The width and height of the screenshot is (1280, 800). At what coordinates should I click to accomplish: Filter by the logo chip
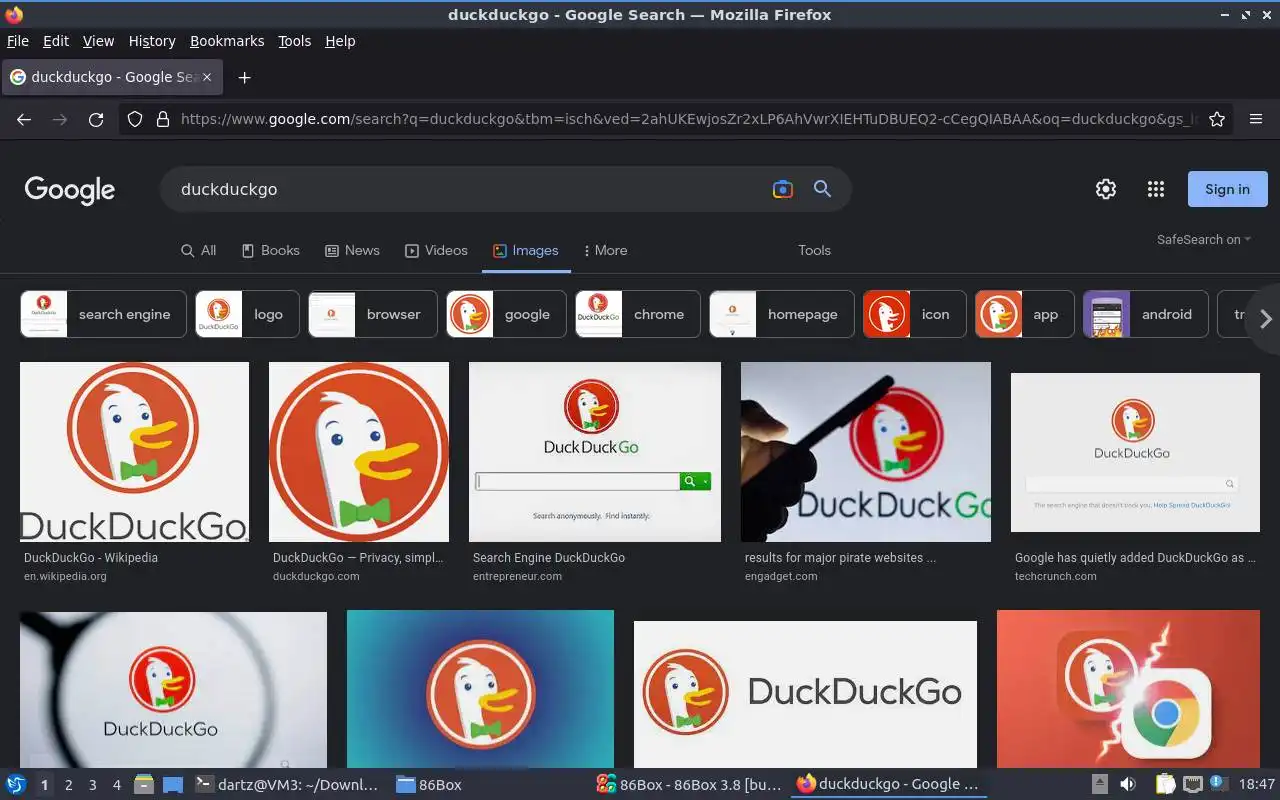(247, 314)
